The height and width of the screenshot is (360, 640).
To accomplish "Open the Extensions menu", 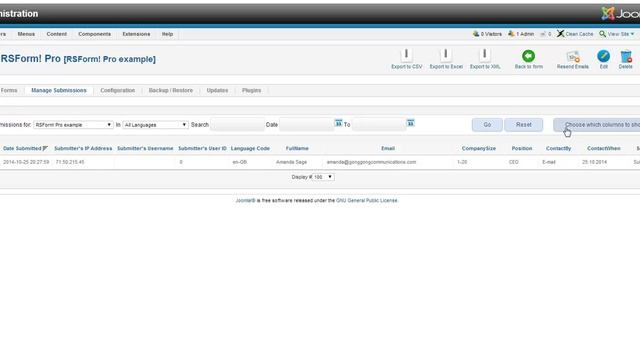I will coord(136,34).
